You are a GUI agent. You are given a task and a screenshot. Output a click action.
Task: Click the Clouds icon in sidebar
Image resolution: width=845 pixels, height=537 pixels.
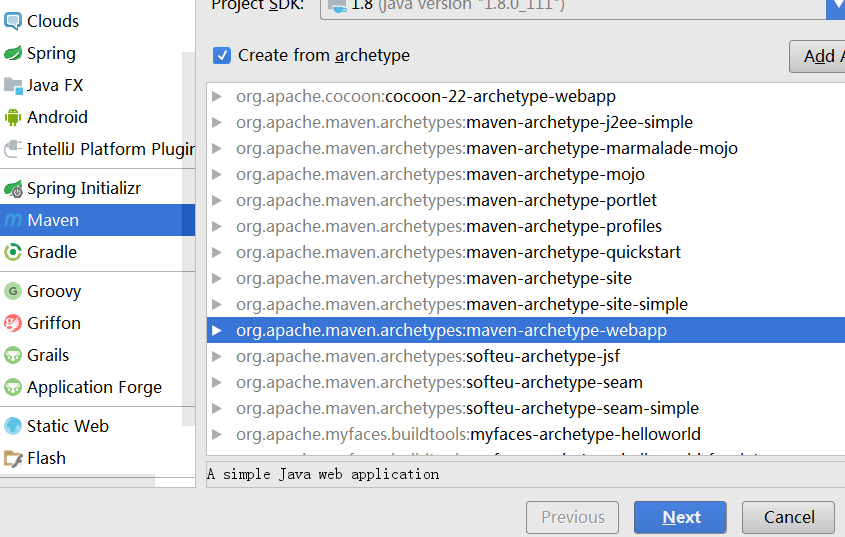[x=12, y=21]
